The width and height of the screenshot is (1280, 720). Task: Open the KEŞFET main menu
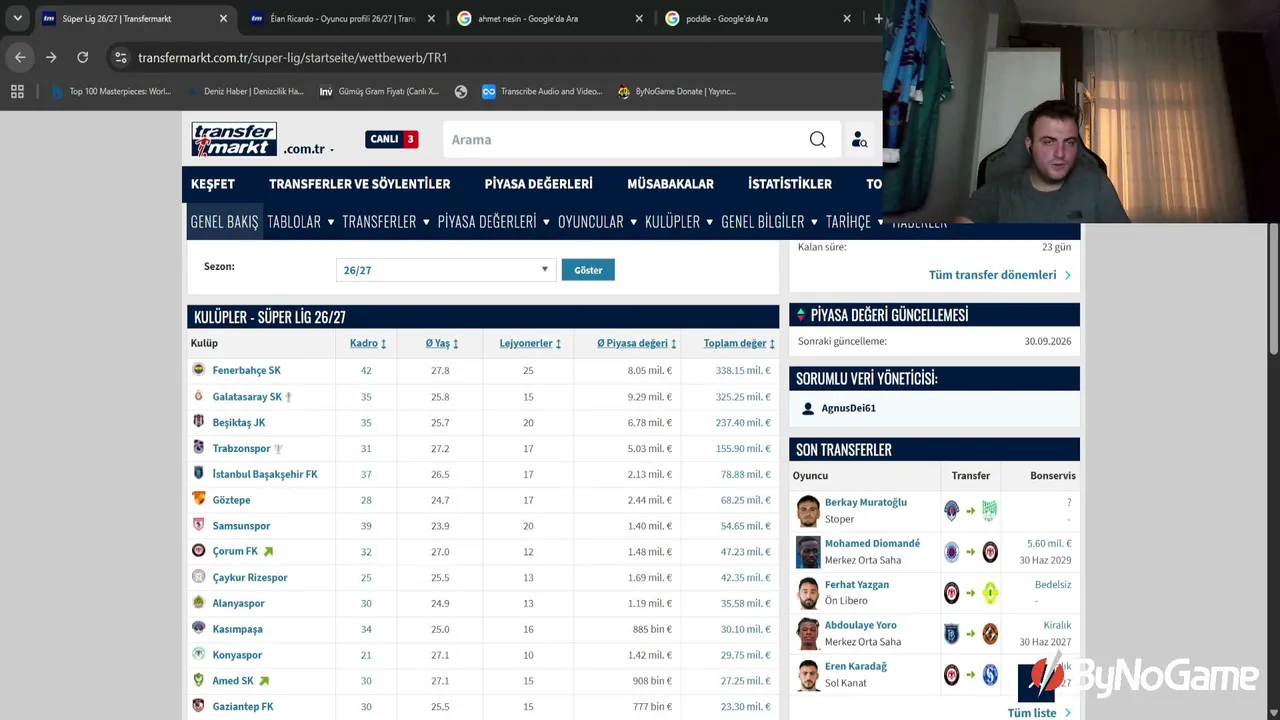click(x=213, y=184)
